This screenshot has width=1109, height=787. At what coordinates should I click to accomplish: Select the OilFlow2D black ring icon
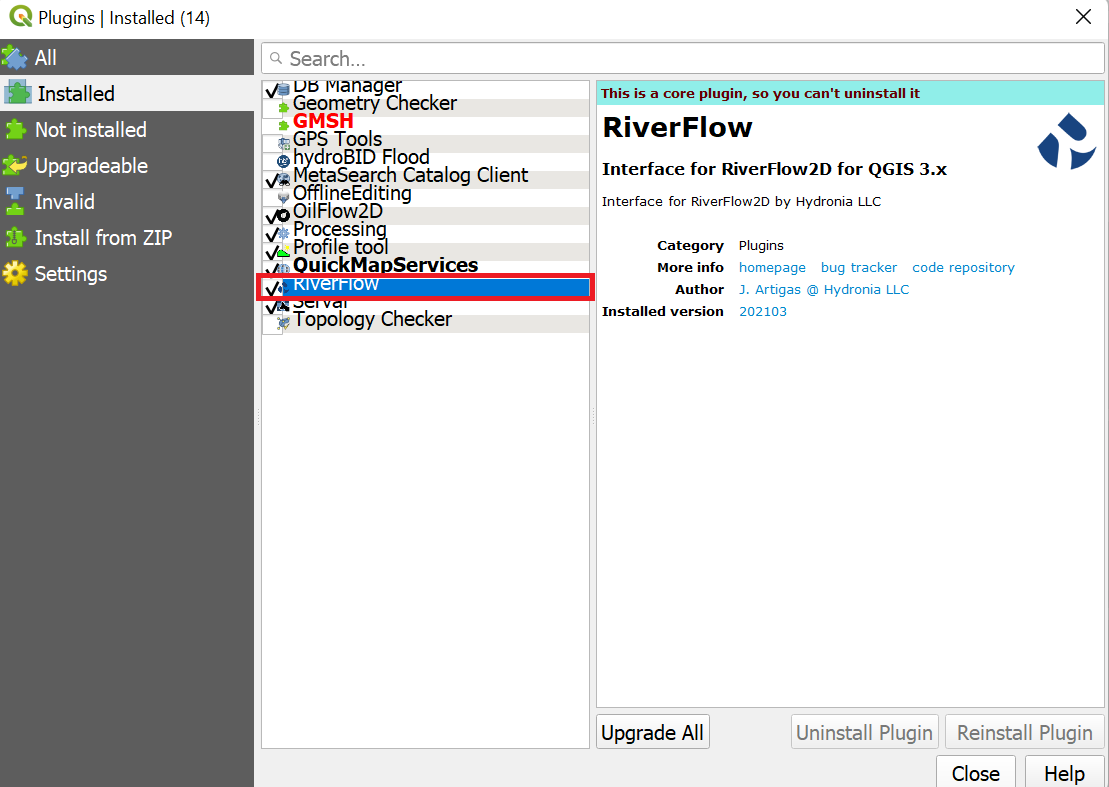(x=284, y=216)
